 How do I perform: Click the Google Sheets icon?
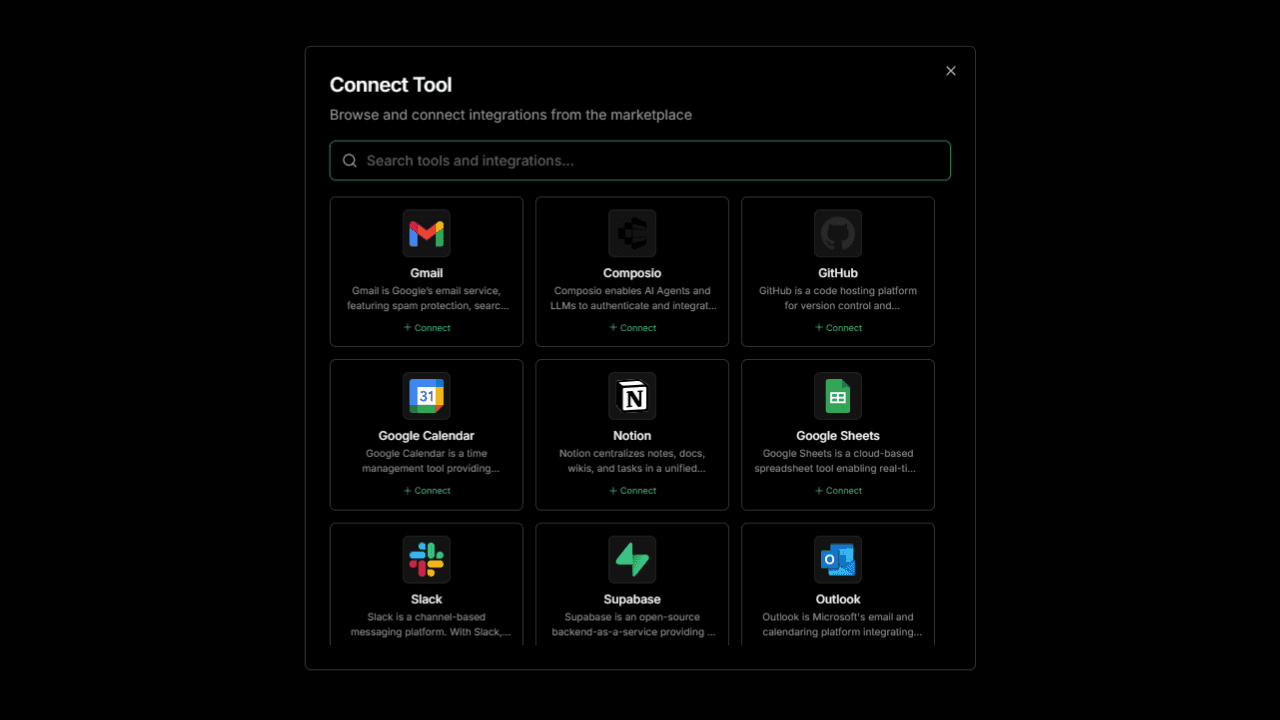838,397
